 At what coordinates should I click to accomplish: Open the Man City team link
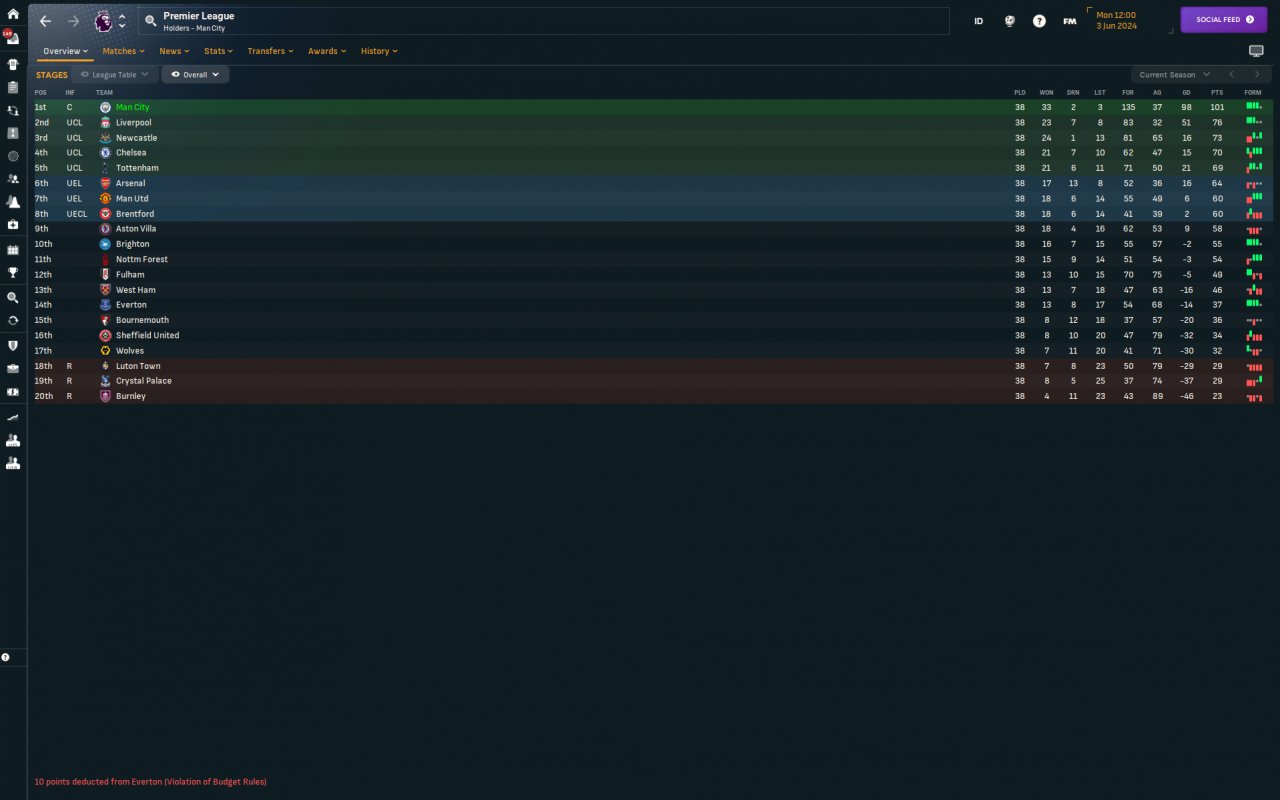132,107
